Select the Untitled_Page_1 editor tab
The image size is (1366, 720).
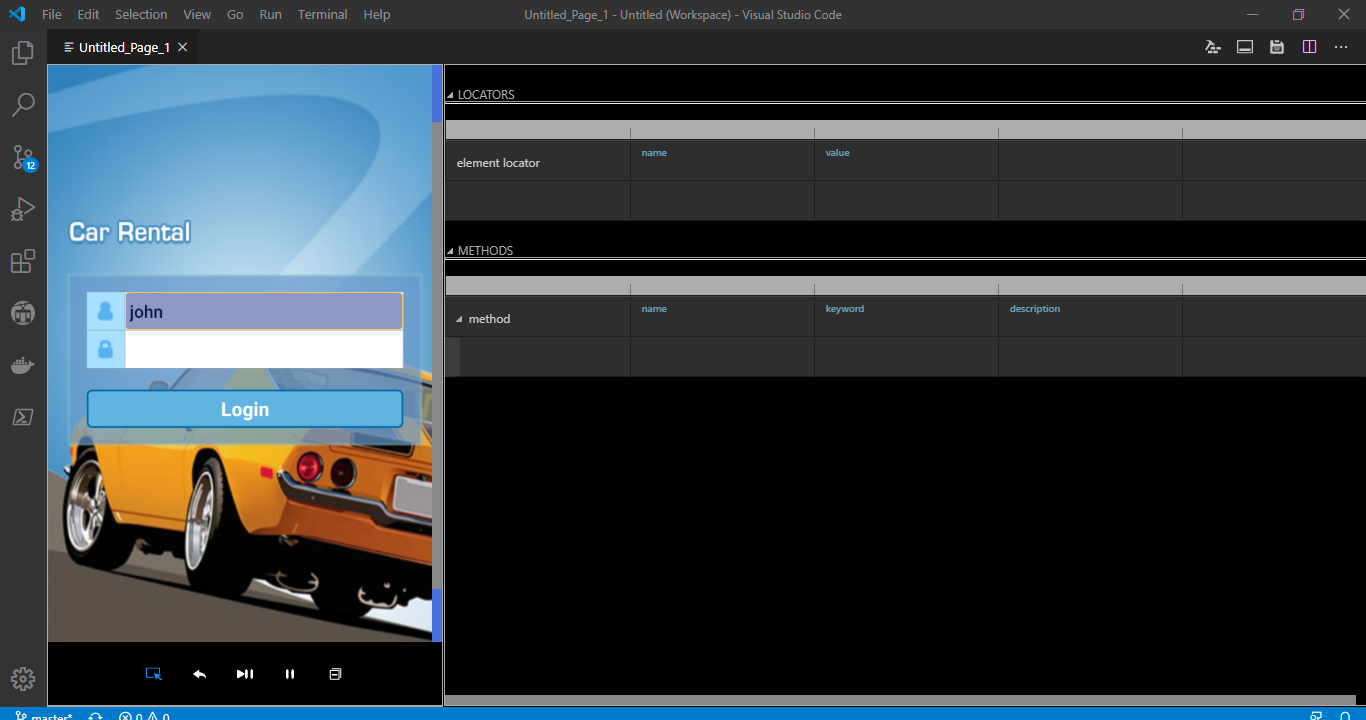123,47
